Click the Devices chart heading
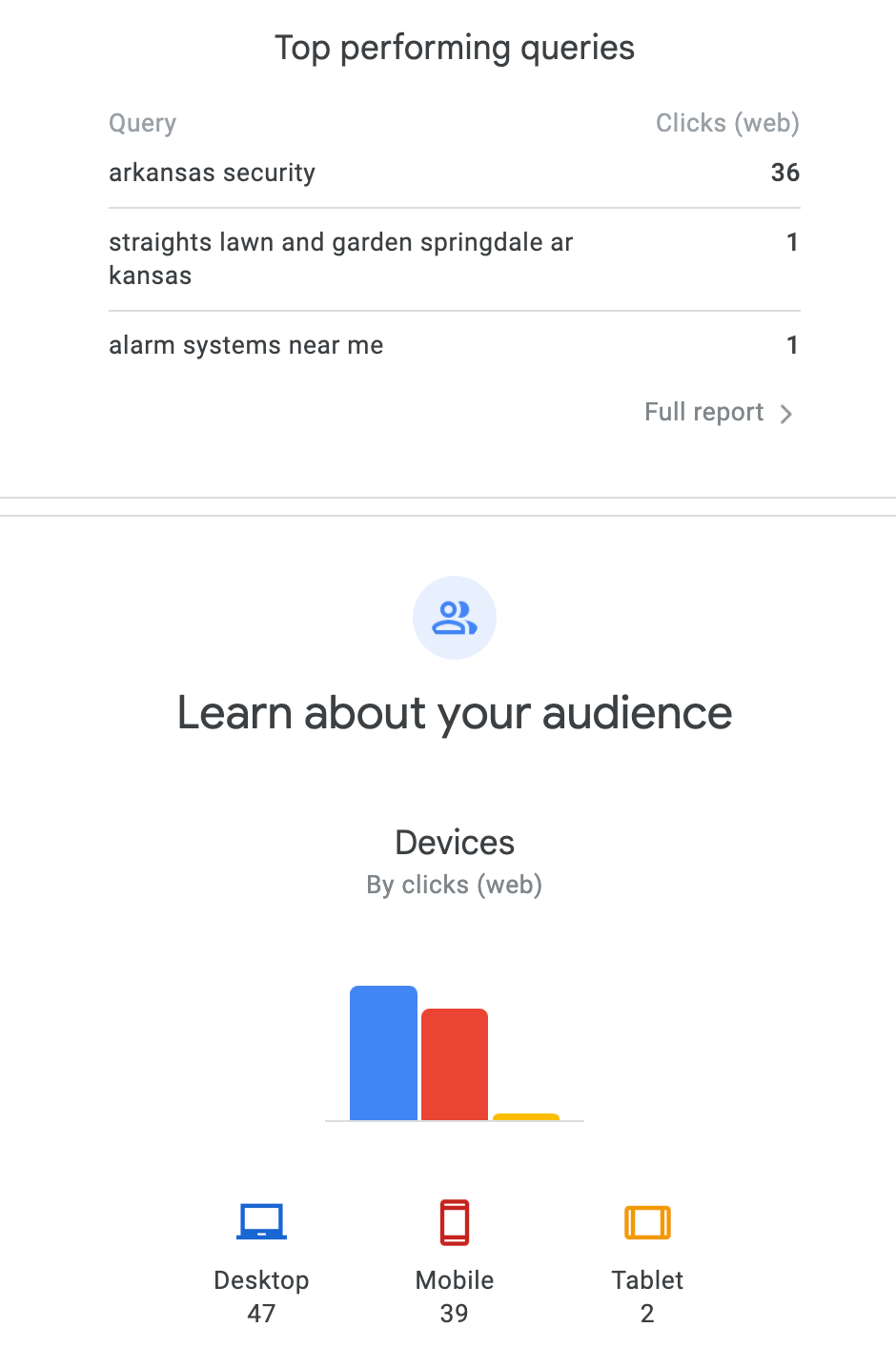This screenshot has width=896, height=1348. (x=455, y=843)
